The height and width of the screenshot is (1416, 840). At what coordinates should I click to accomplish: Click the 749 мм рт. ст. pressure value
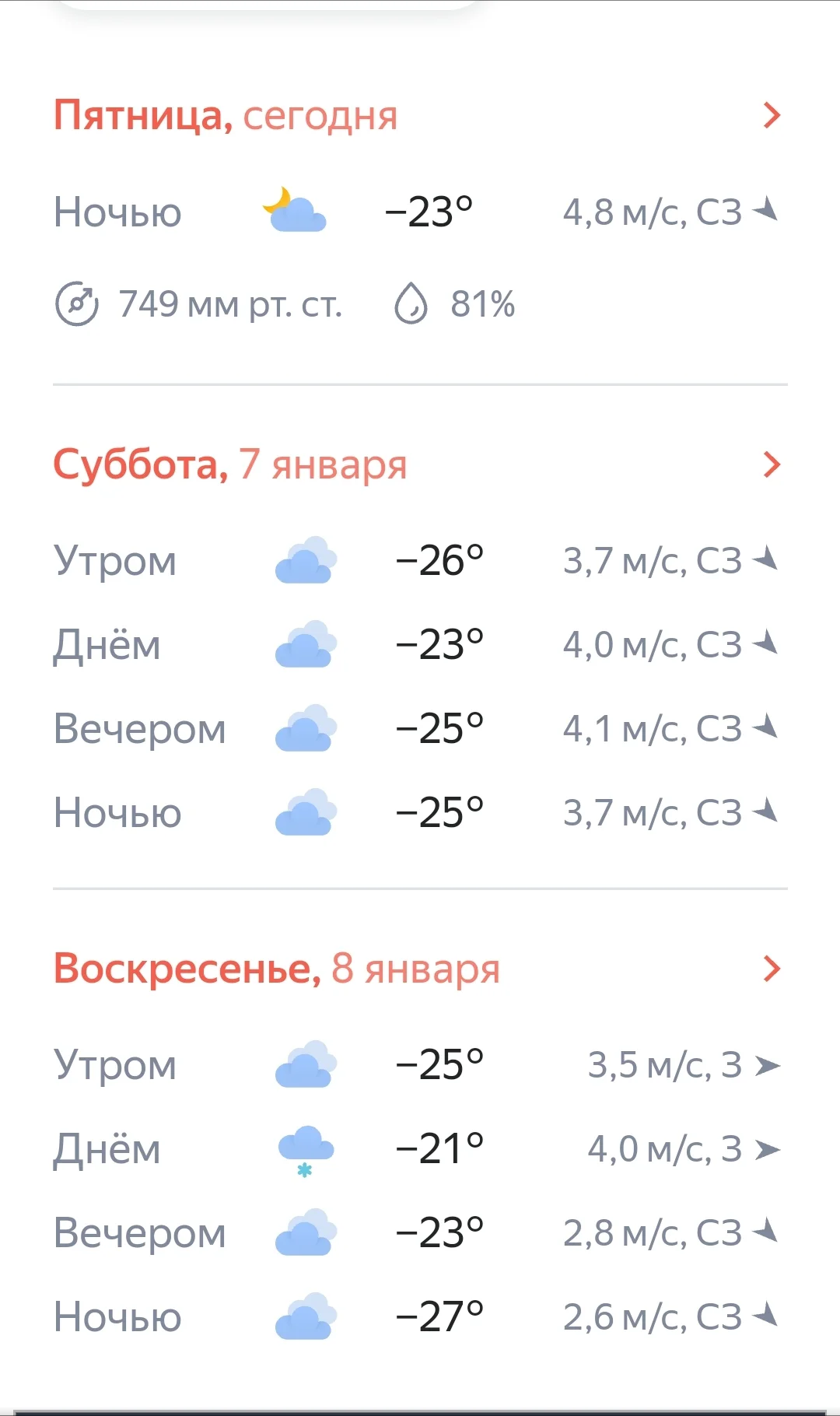click(x=230, y=304)
